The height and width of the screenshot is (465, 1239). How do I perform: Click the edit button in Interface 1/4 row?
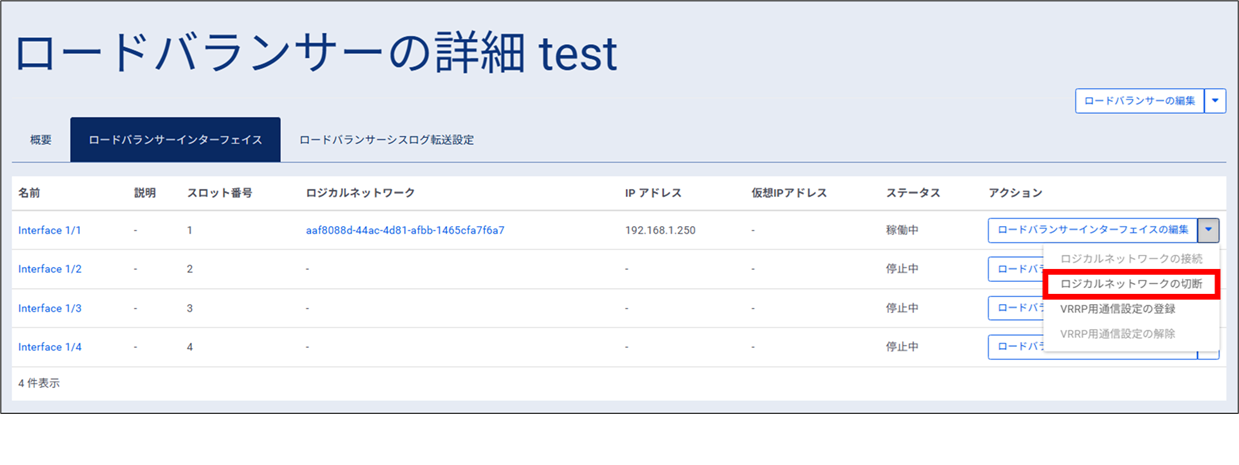point(1015,347)
